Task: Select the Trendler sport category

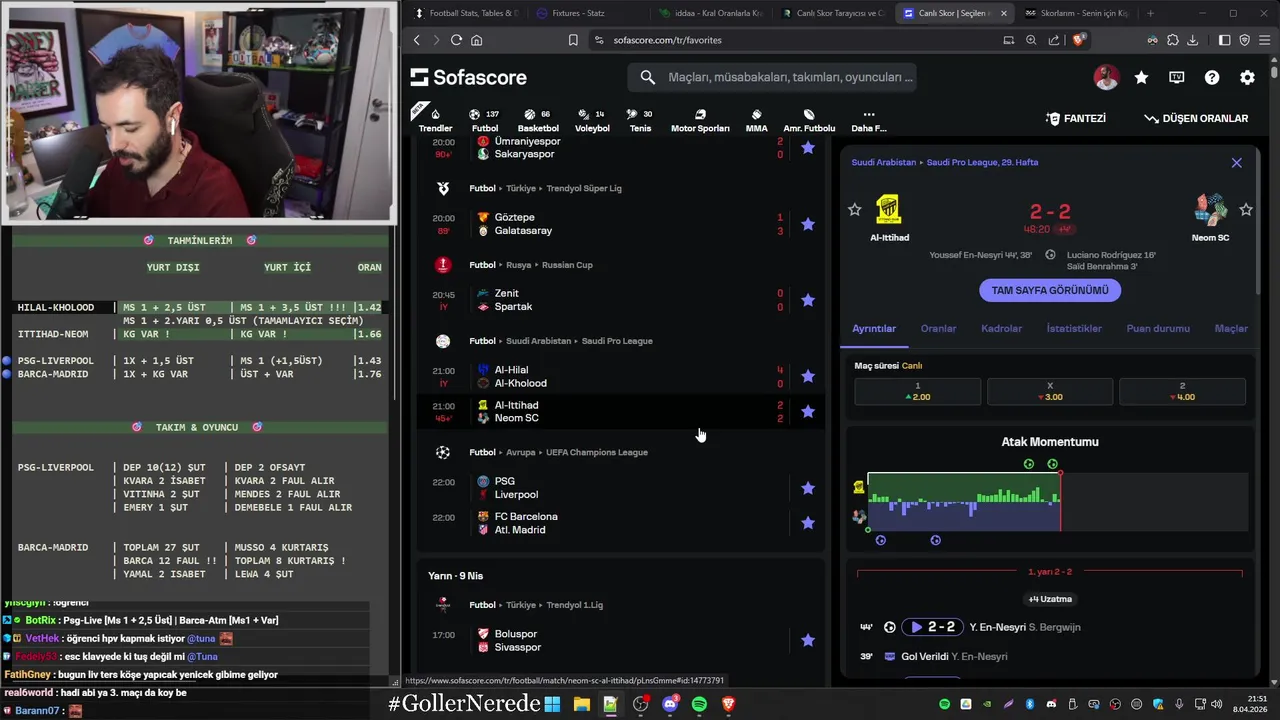Action: coord(435,120)
